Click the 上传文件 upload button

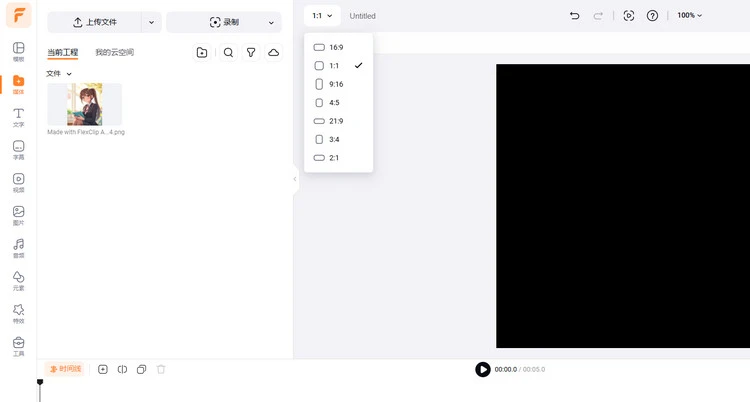(x=95, y=22)
